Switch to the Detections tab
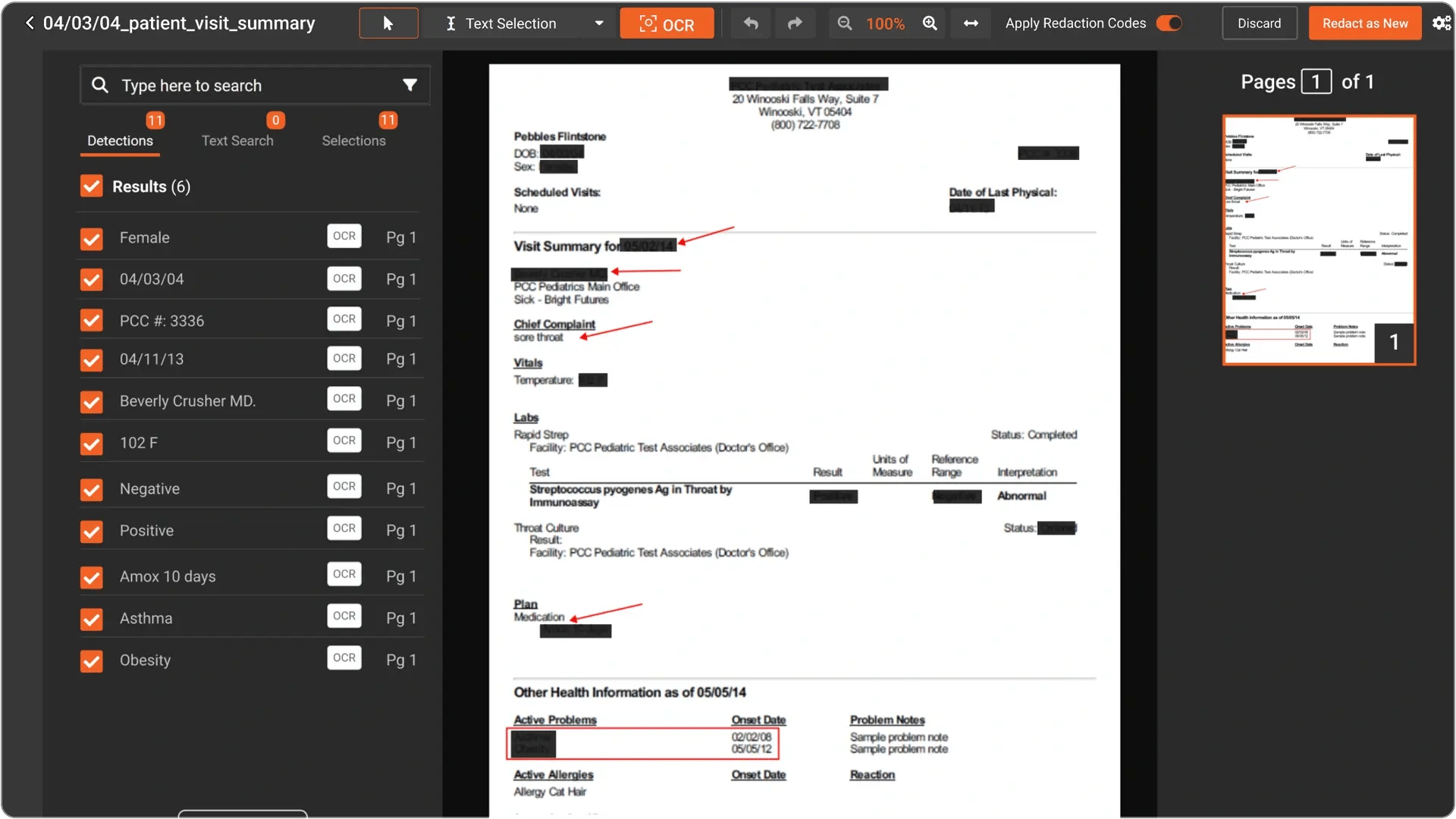Screen dimensions: 1456x819 [120, 140]
